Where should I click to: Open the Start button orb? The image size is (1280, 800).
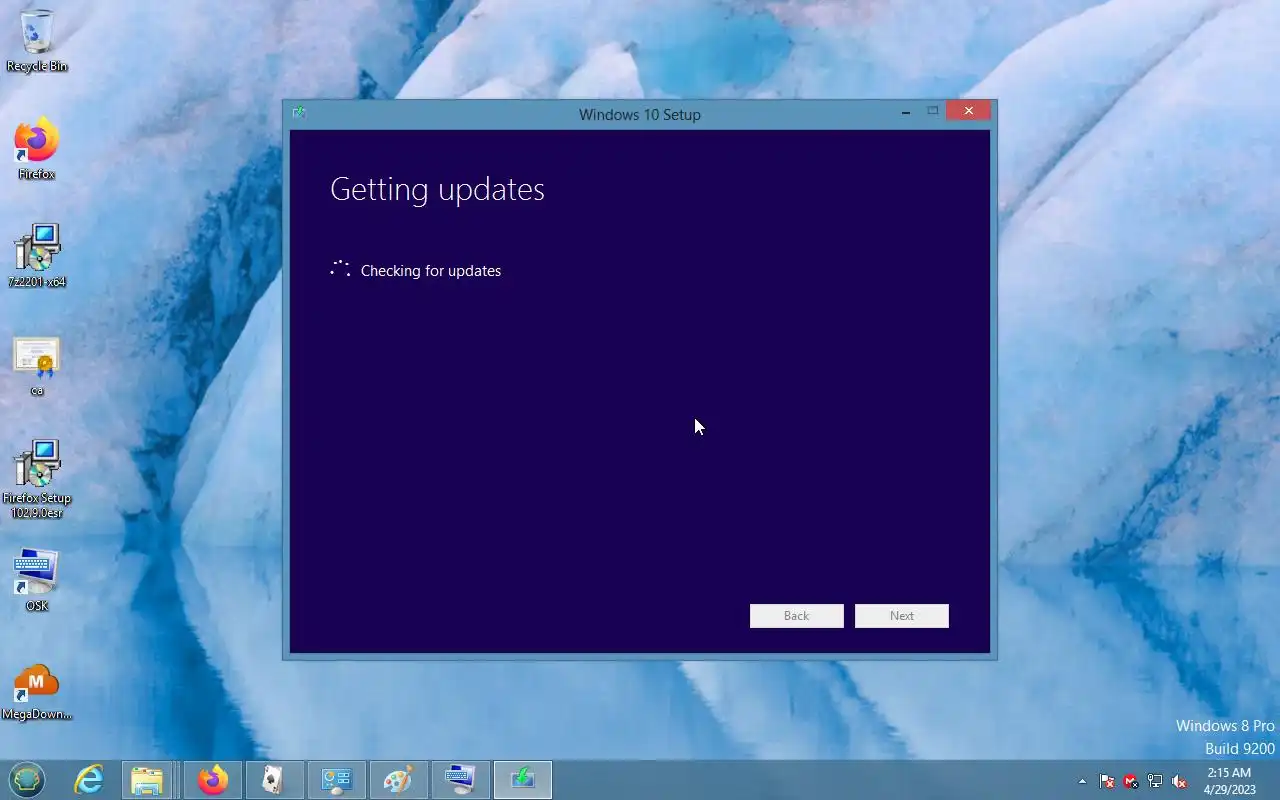click(x=27, y=780)
